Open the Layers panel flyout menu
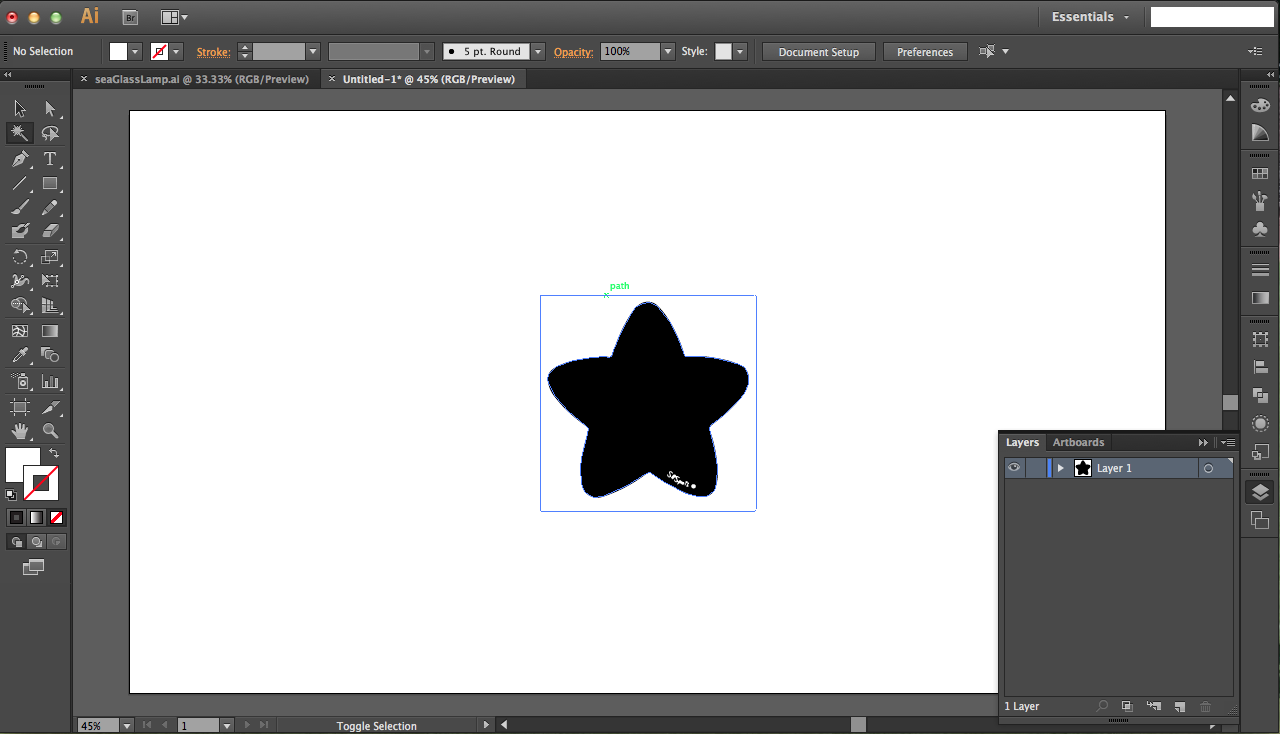The image size is (1280, 734). click(x=1227, y=442)
